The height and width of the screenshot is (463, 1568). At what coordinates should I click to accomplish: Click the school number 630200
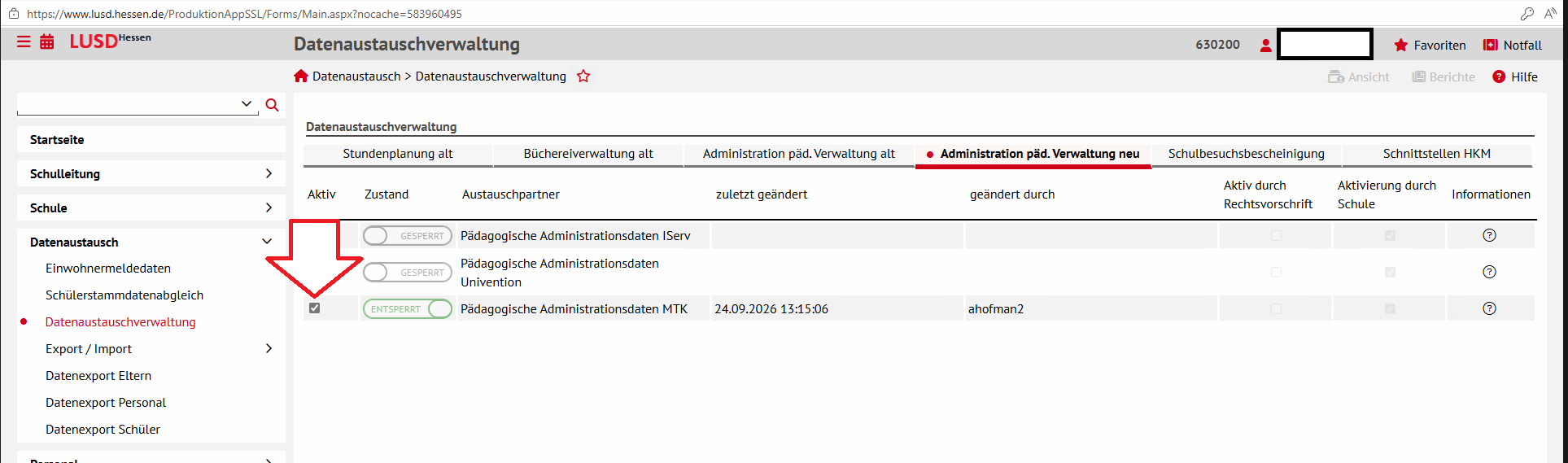[x=1217, y=45]
